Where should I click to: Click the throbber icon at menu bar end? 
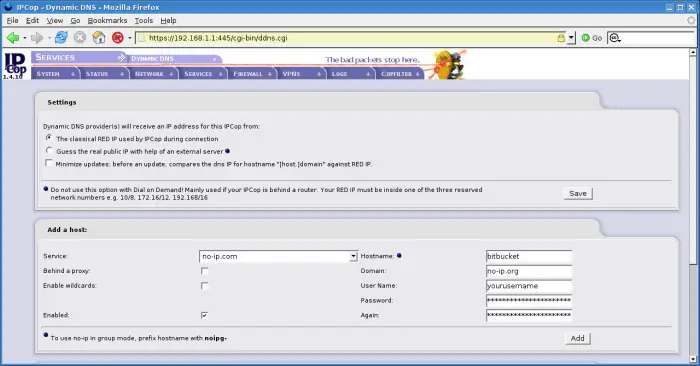coord(692,20)
